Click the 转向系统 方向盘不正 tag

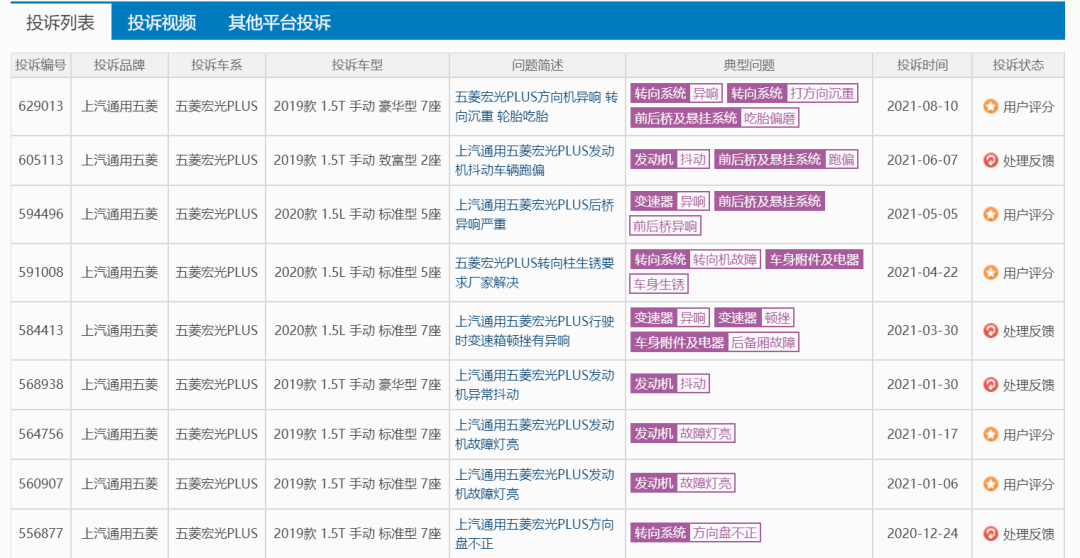[x=696, y=533]
